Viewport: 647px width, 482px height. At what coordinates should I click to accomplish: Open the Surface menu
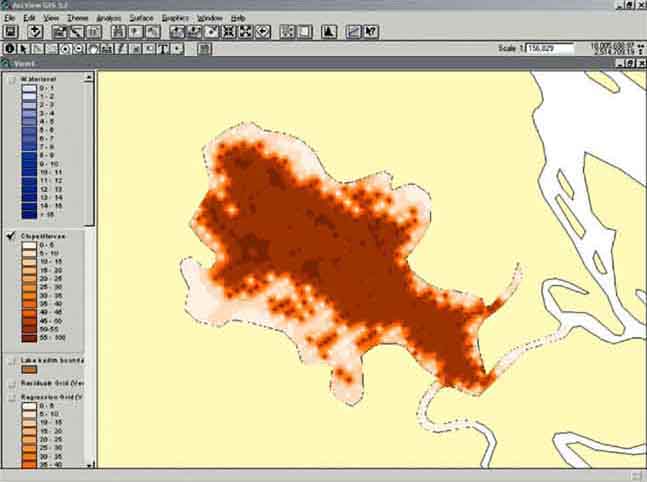[x=142, y=18]
